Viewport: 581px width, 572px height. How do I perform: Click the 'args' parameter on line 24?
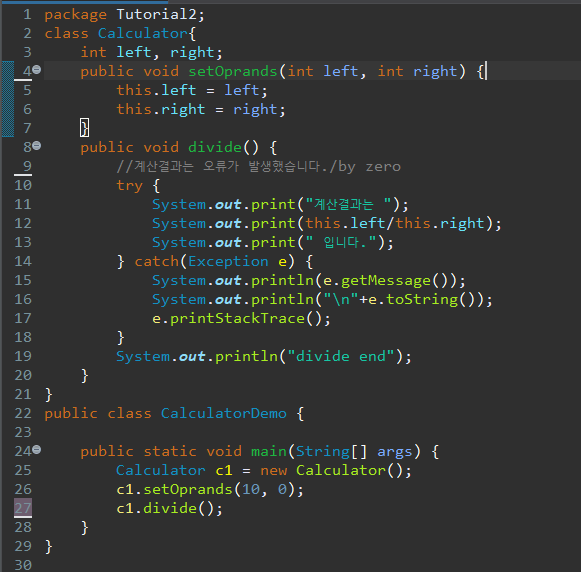(x=395, y=452)
